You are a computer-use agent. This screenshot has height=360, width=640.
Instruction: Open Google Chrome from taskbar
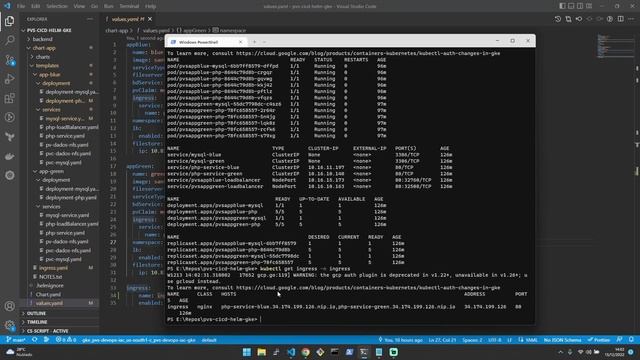[x=306, y=352]
